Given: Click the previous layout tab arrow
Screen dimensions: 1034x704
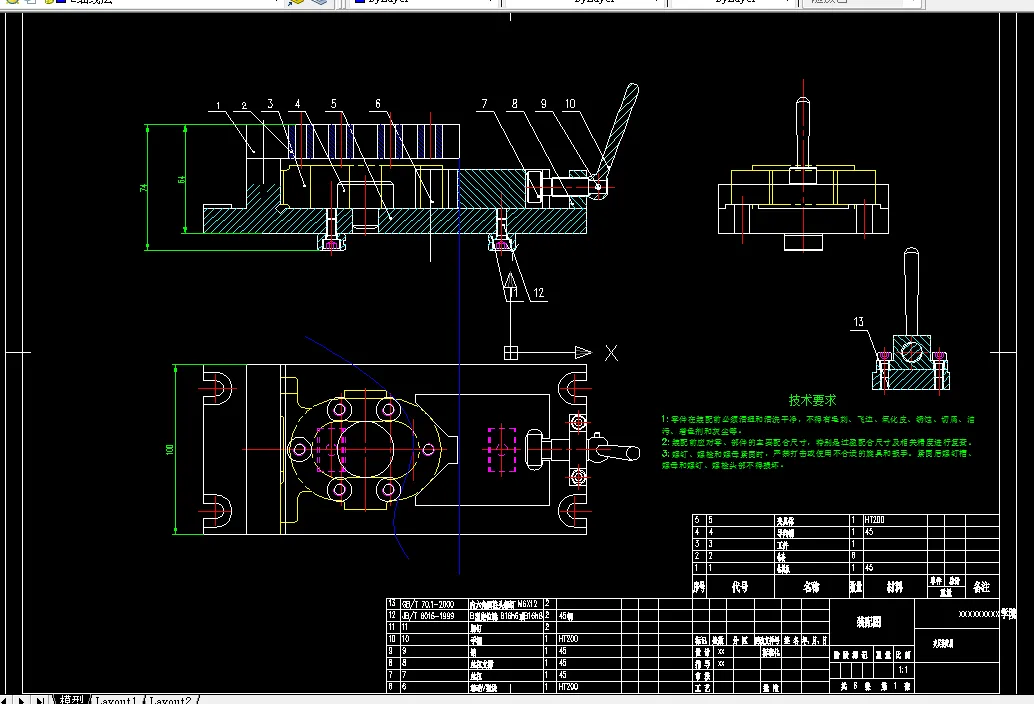Looking at the screenshot, I should tap(5, 700).
